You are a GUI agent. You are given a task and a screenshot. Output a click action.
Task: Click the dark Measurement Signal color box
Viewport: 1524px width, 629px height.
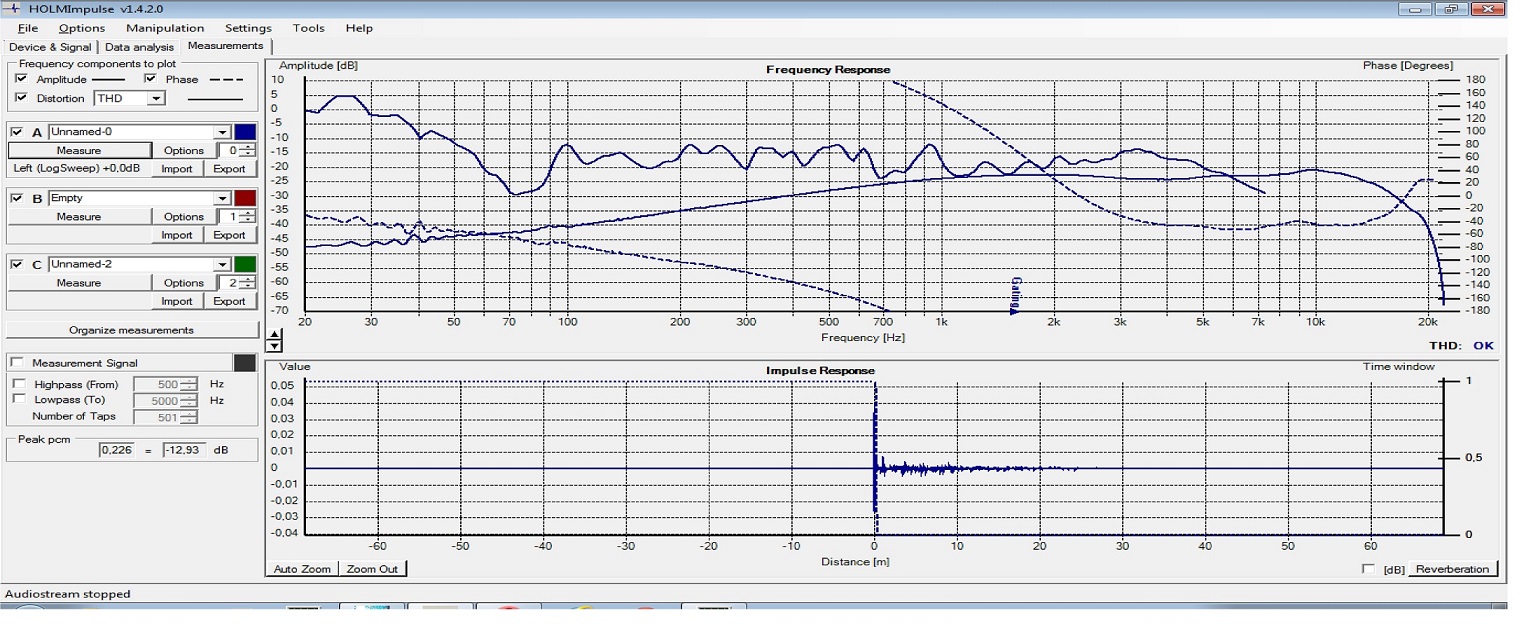coord(245,363)
